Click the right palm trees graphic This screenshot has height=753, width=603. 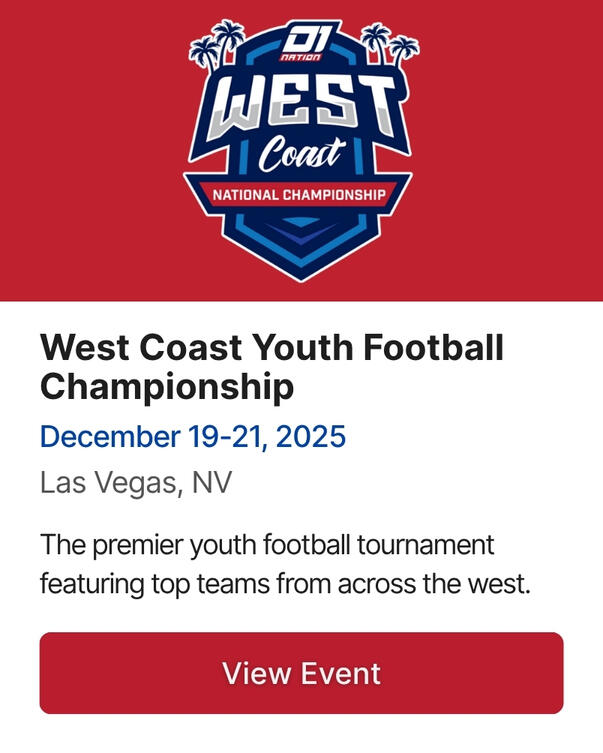388,46
